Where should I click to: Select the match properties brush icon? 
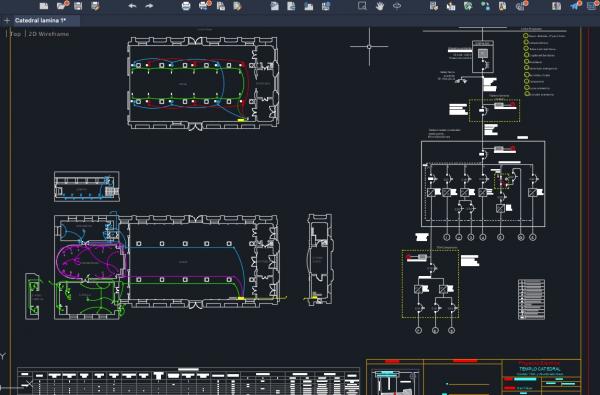pos(238,6)
